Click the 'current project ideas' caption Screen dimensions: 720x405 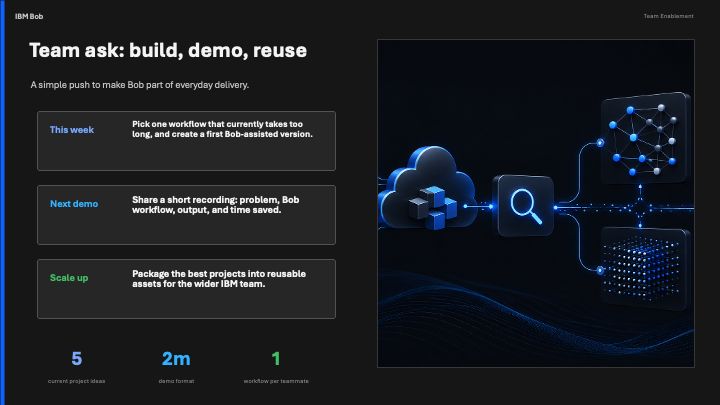pos(77,381)
